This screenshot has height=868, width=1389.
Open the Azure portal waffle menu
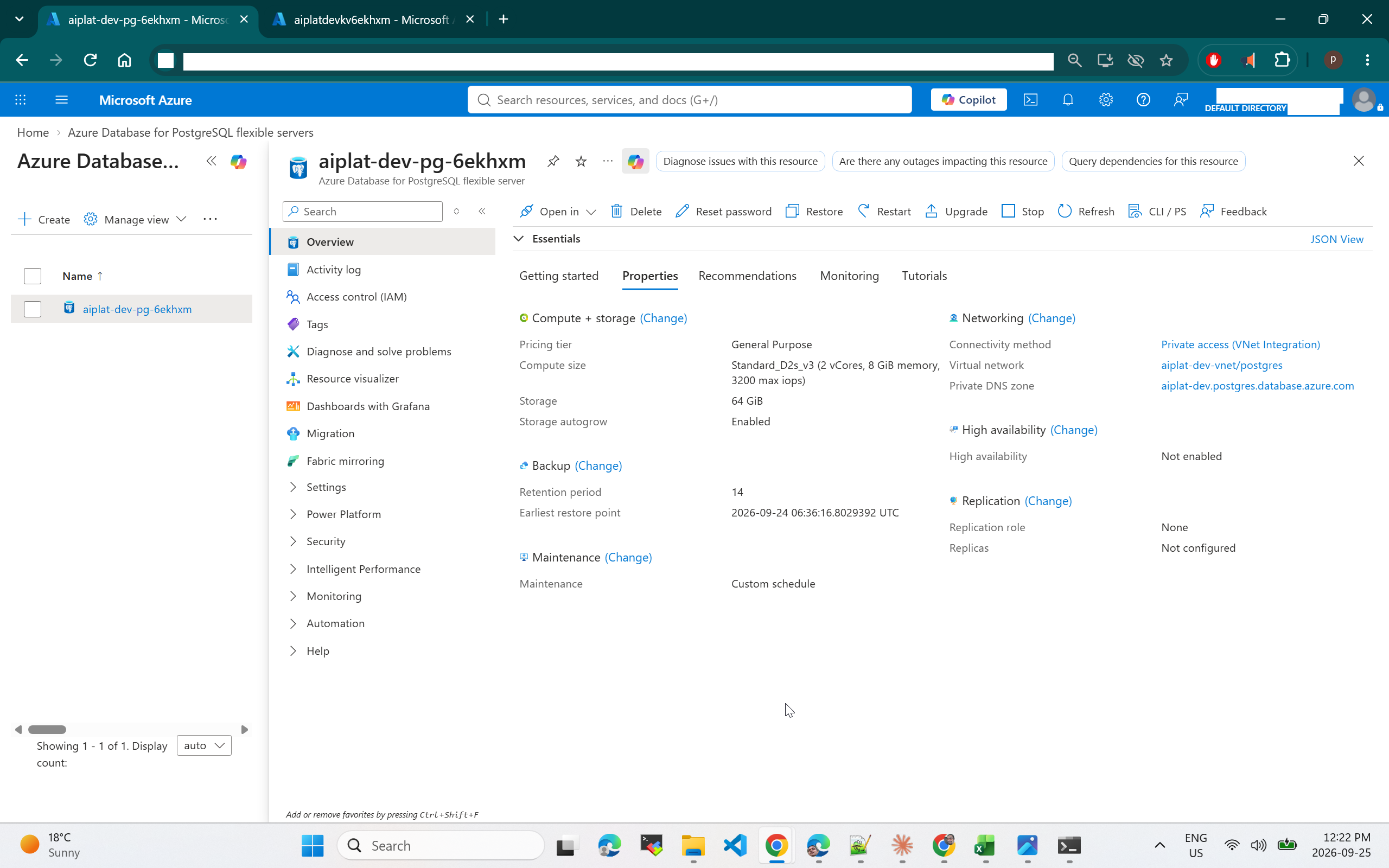(x=21, y=100)
